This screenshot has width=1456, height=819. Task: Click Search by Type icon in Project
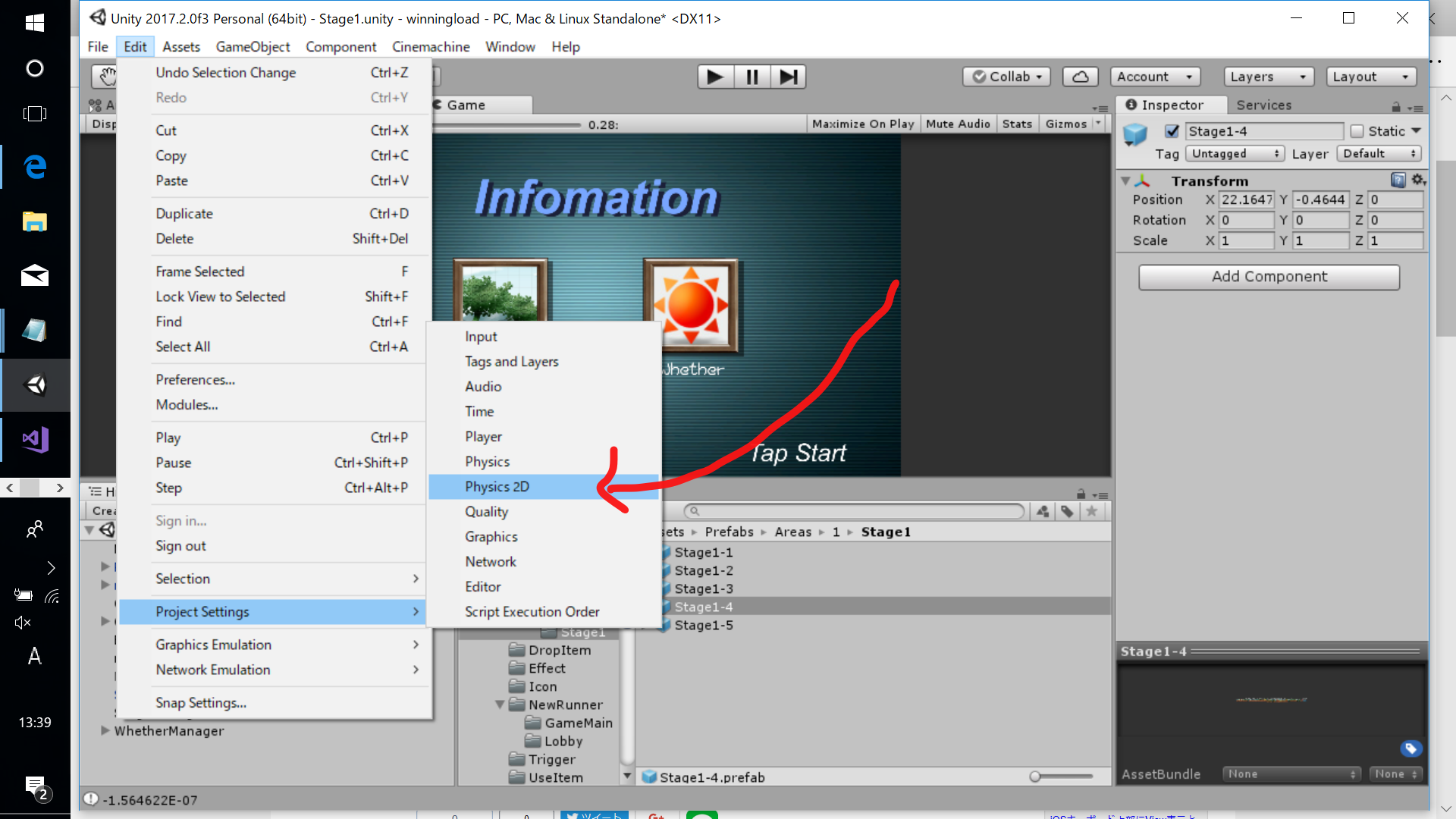coord(1043,512)
